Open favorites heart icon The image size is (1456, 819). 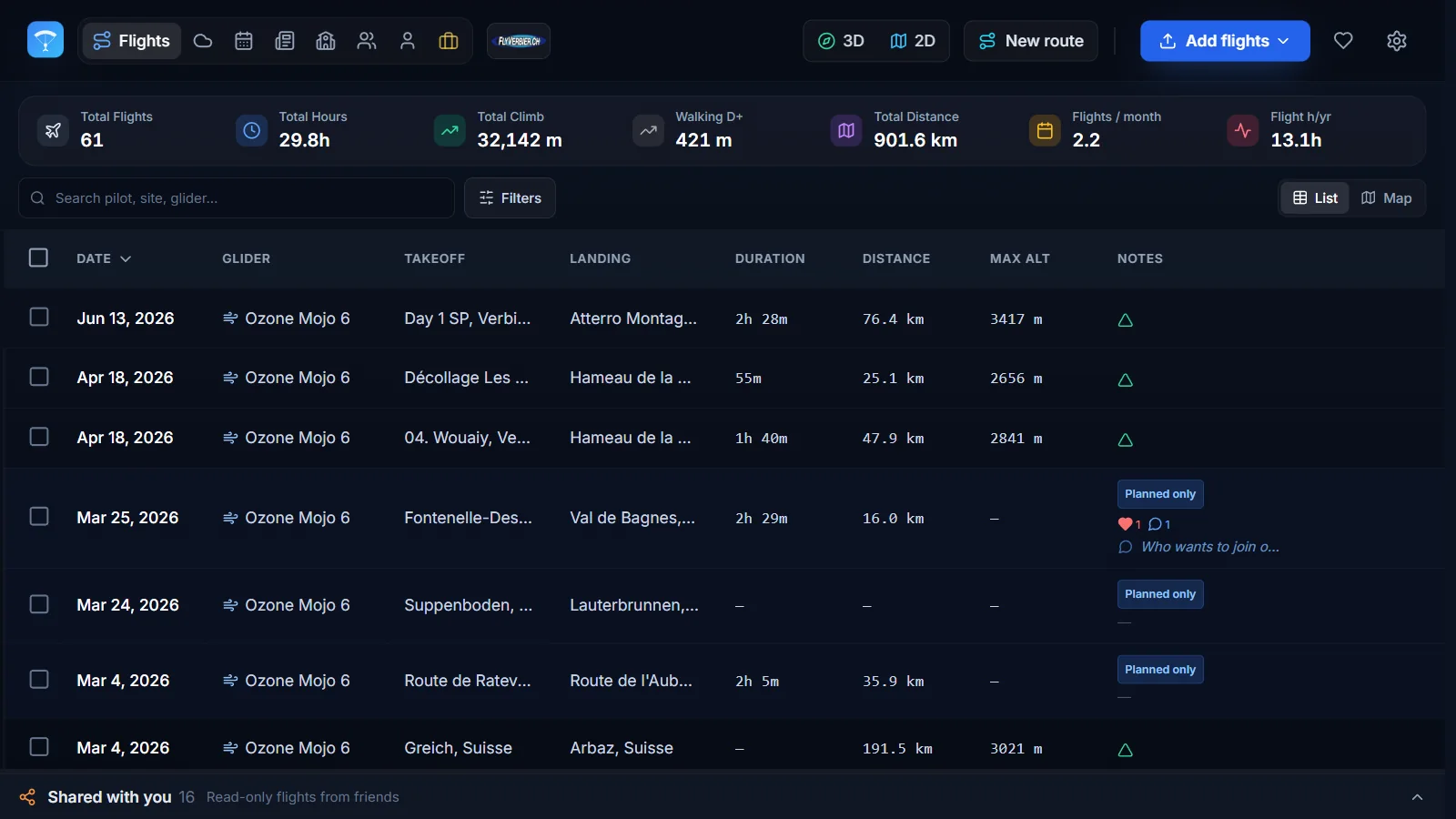pos(1343,41)
